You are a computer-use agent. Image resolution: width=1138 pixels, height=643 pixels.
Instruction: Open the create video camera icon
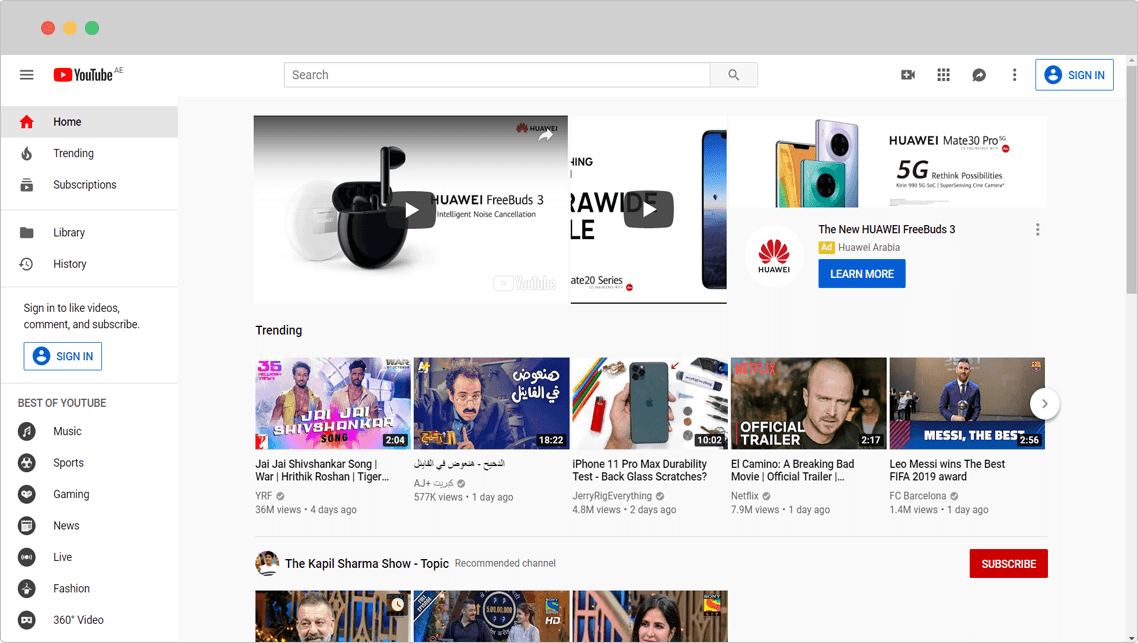point(908,75)
